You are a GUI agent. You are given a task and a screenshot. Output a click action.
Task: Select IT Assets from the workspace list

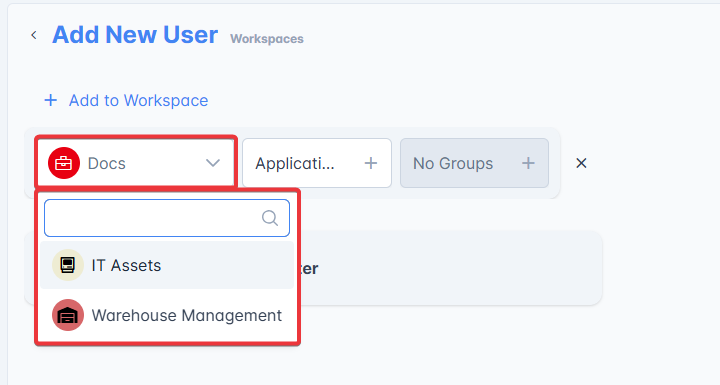167,265
